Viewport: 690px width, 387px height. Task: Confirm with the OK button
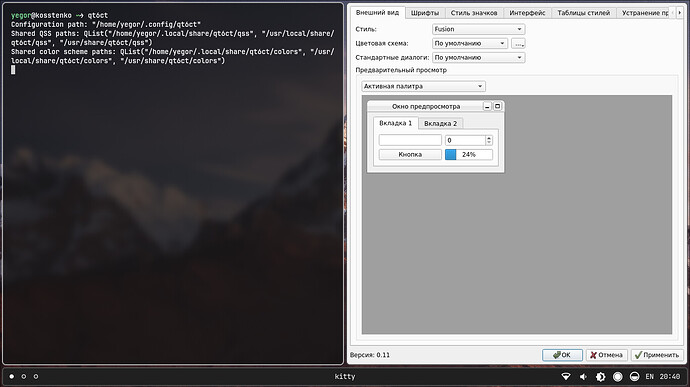pos(562,355)
